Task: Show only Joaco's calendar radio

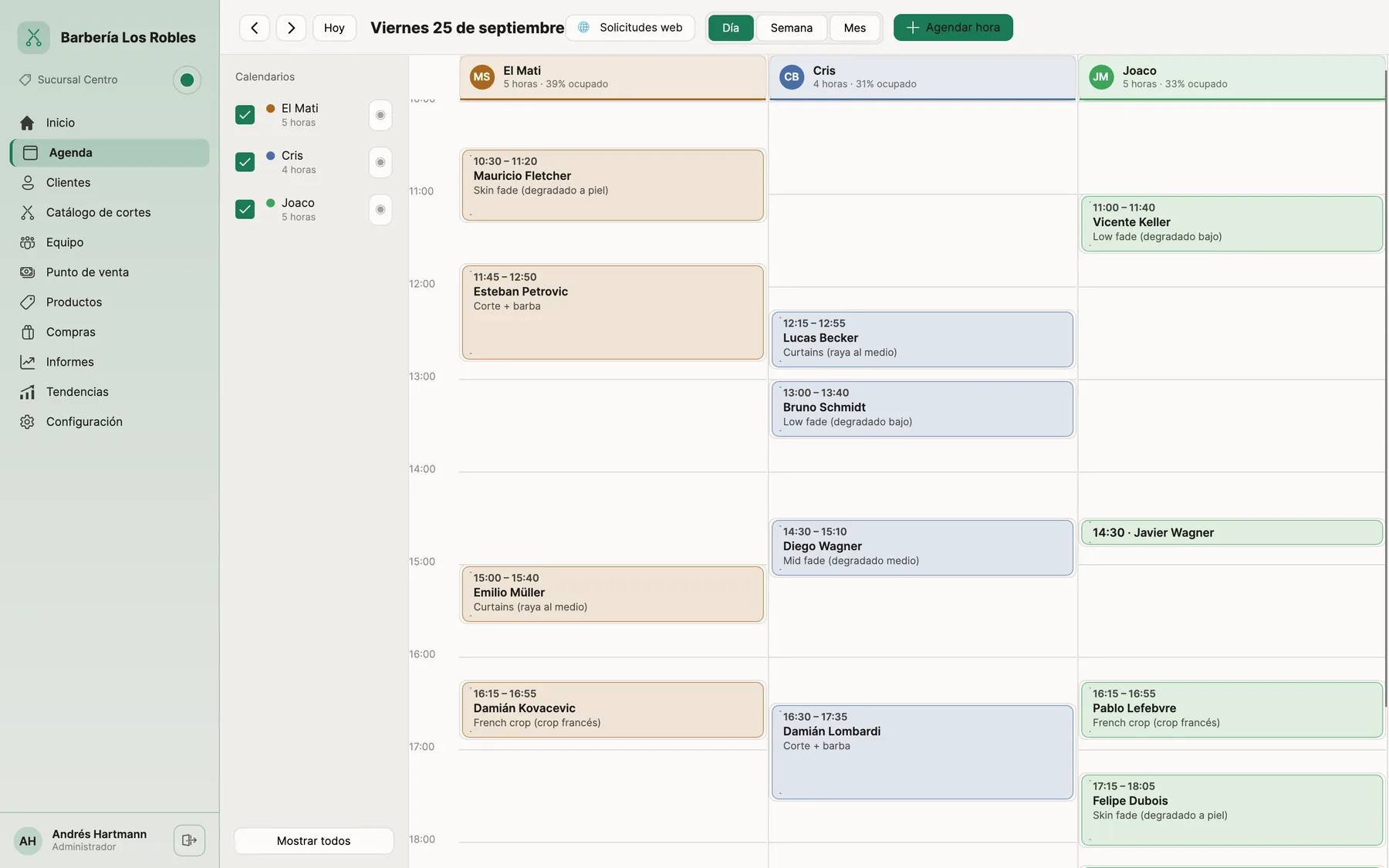Action: [380, 209]
